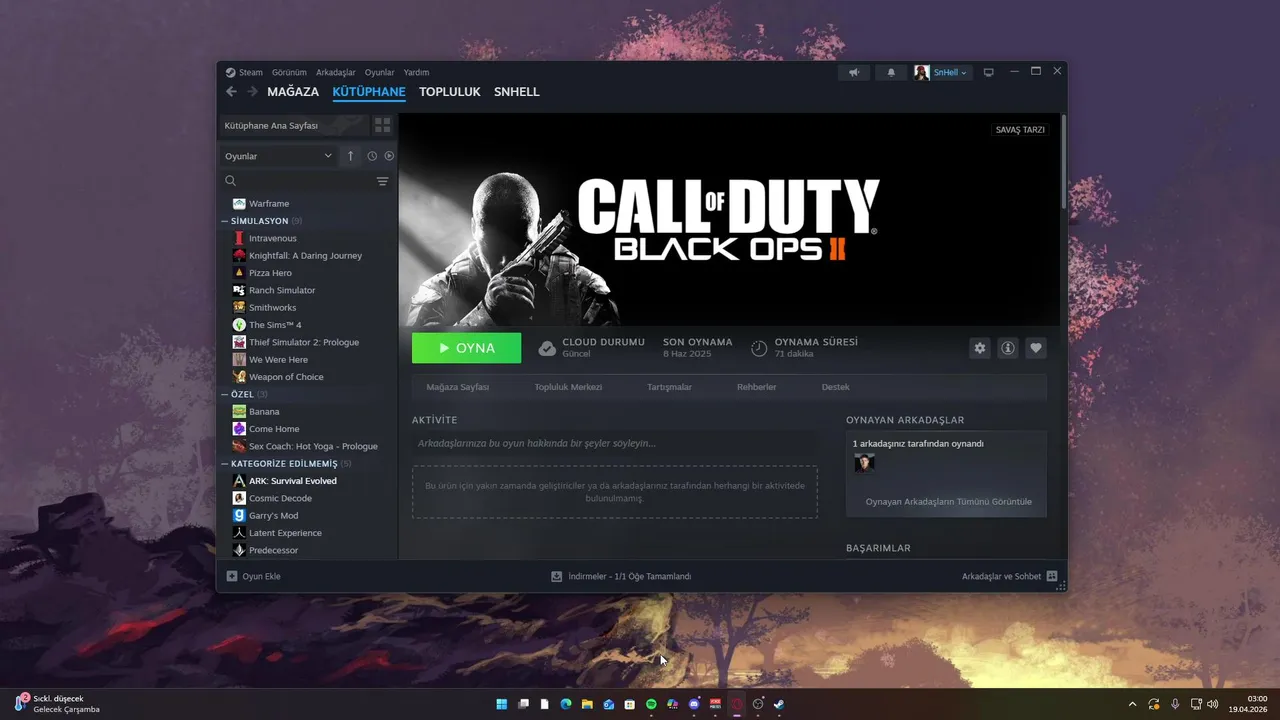
Task: Open the SNHELL profile tab
Action: click(x=517, y=92)
